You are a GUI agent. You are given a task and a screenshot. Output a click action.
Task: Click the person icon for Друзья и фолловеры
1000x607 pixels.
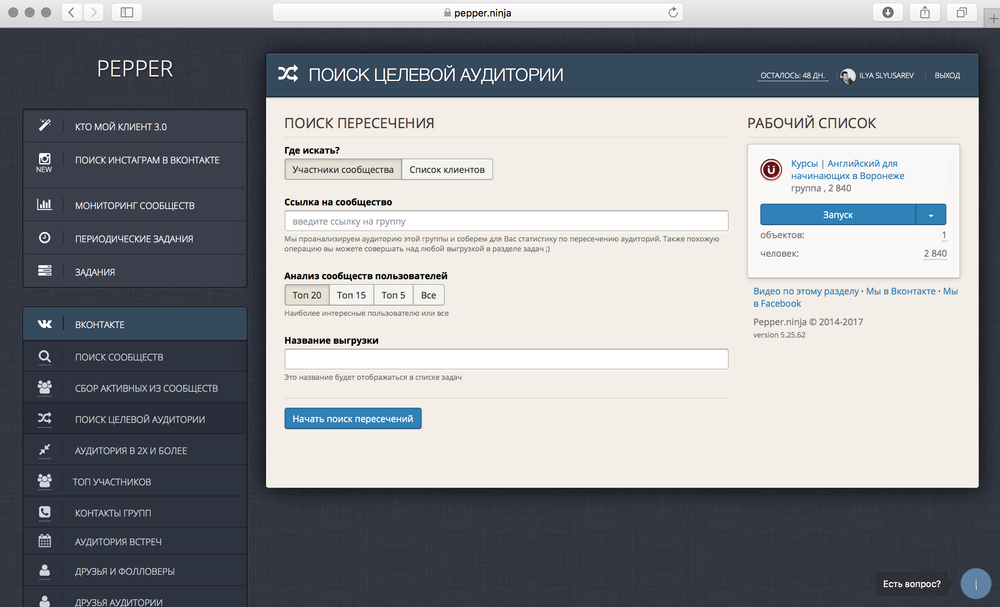(x=45, y=571)
